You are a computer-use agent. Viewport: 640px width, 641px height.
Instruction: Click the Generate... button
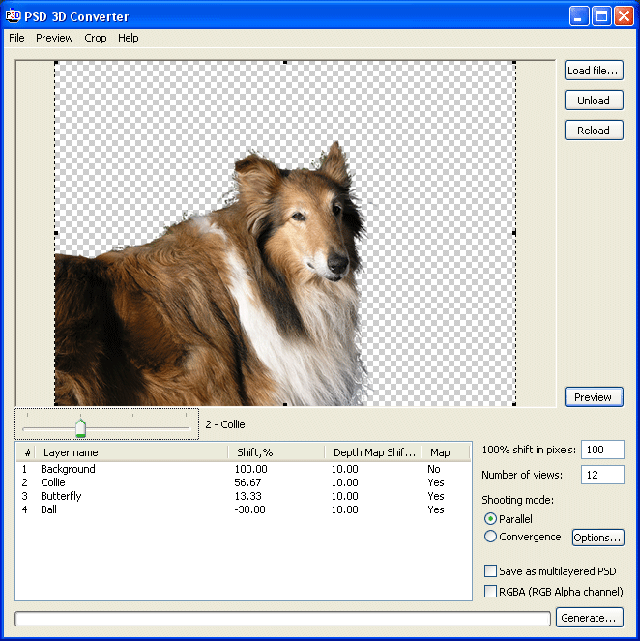pyautogui.click(x=590, y=618)
